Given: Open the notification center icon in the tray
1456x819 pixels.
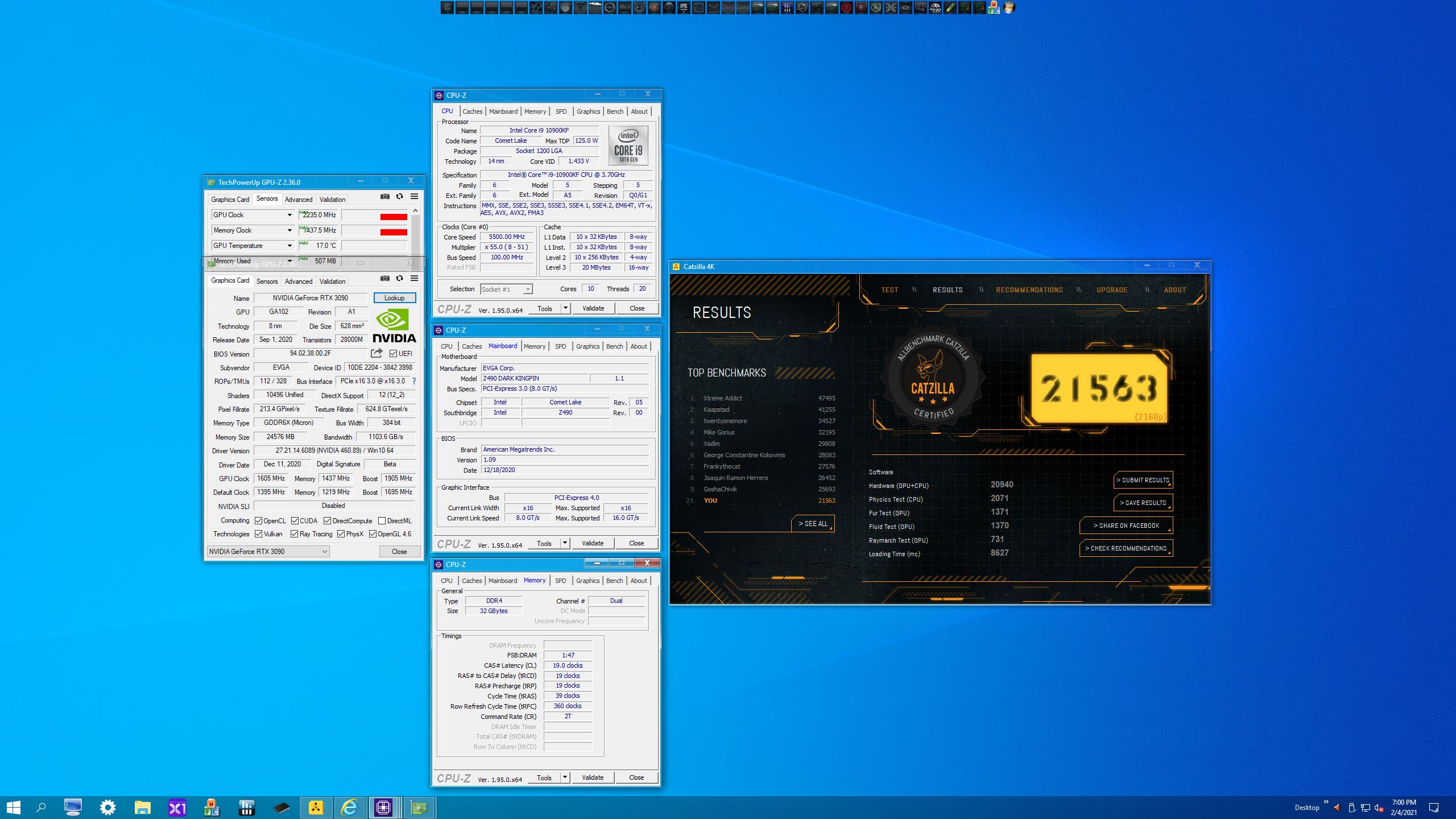Looking at the screenshot, I should coord(1434,808).
